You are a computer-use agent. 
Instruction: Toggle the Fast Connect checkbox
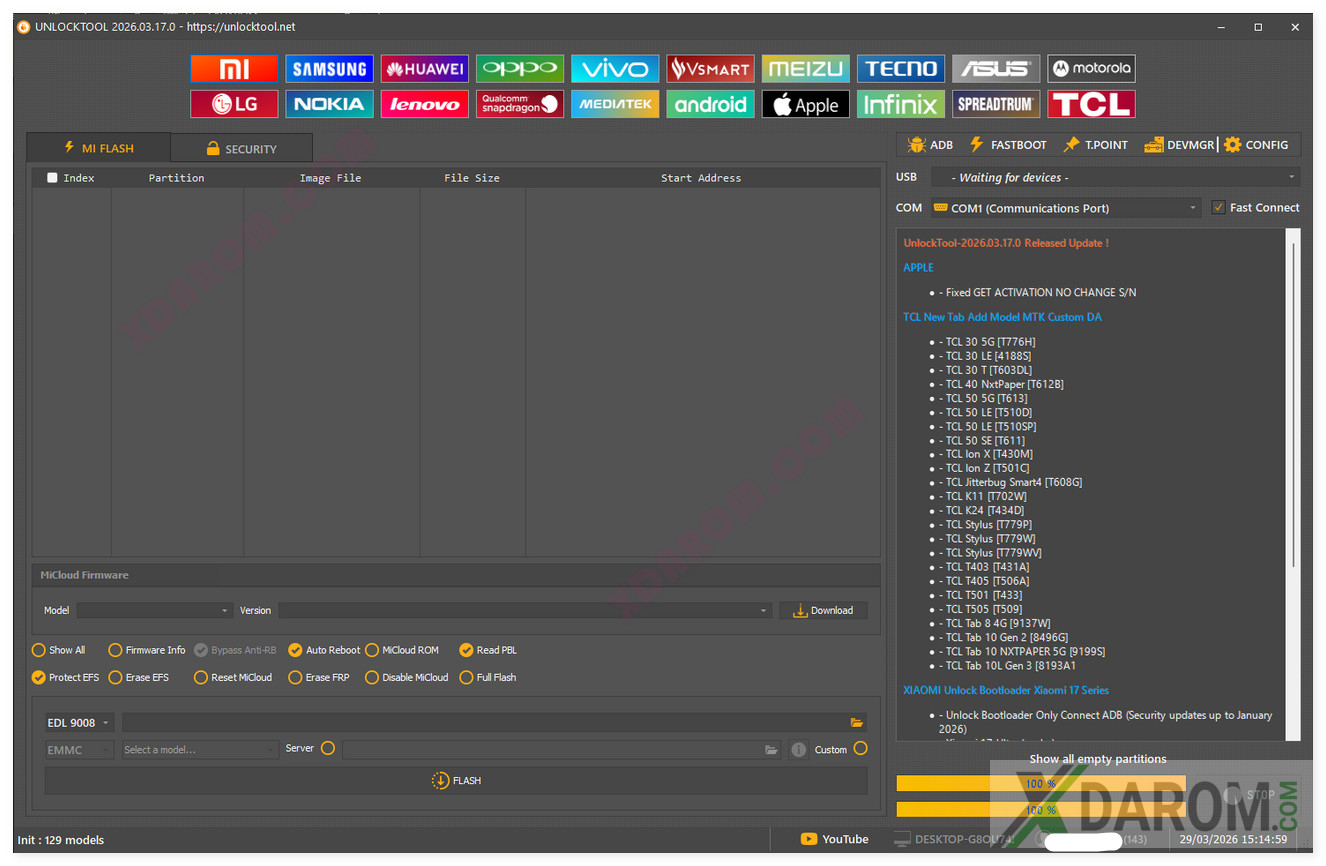coord(1217,208)
